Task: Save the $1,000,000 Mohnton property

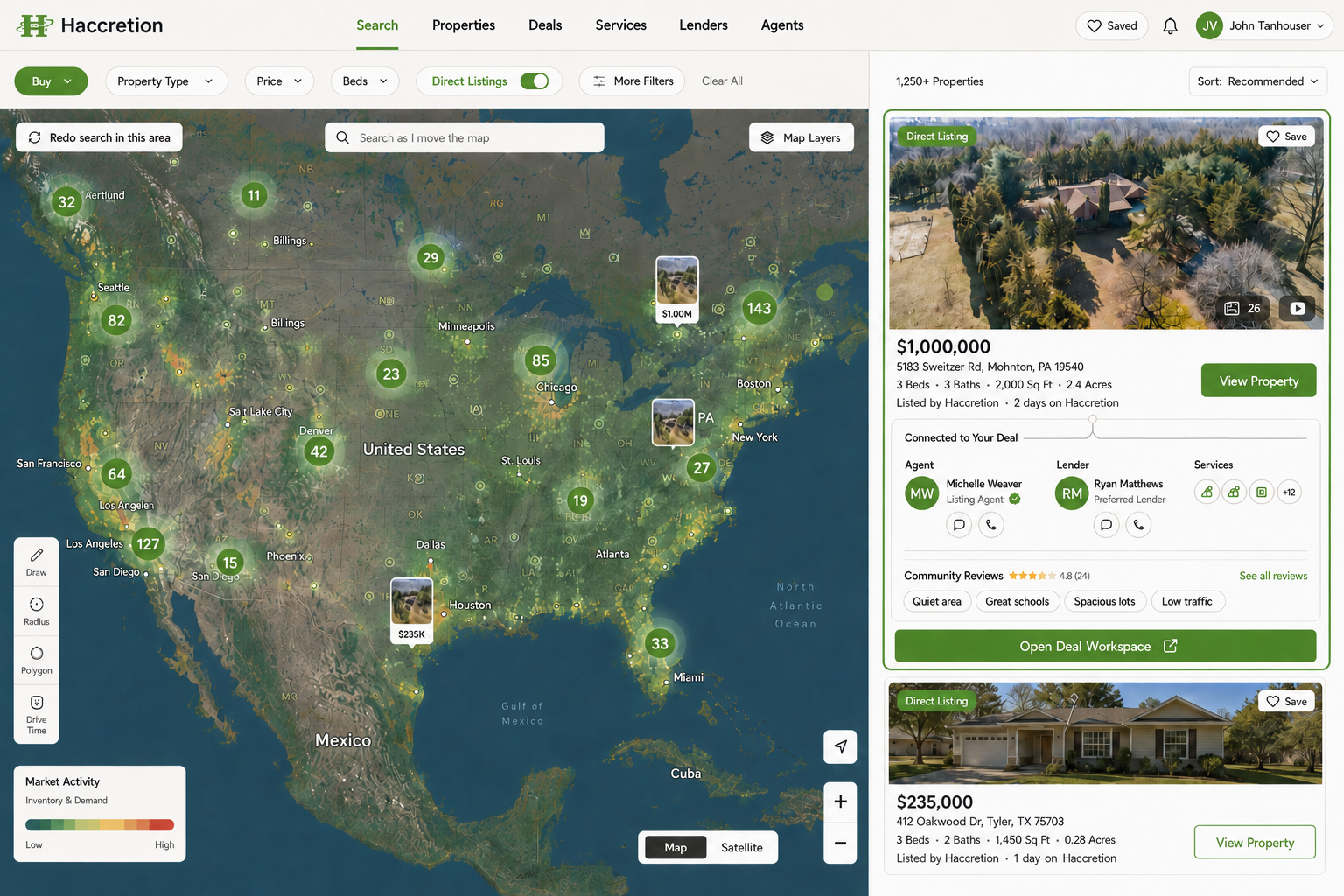Action: [x=1286, y=136]
